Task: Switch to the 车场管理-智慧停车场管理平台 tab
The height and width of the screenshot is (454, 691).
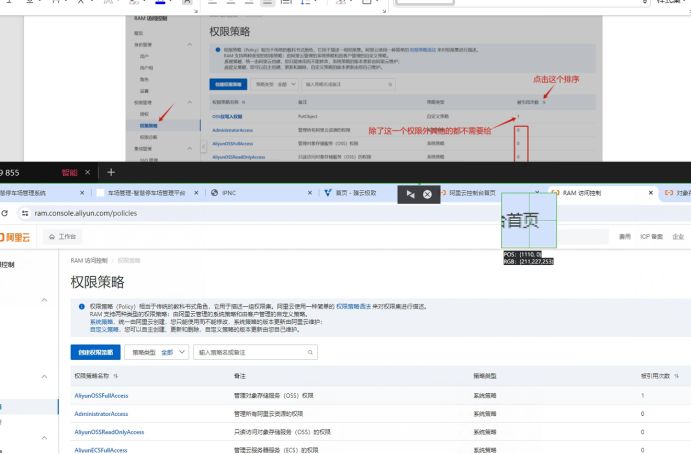Action: (146, 193)
